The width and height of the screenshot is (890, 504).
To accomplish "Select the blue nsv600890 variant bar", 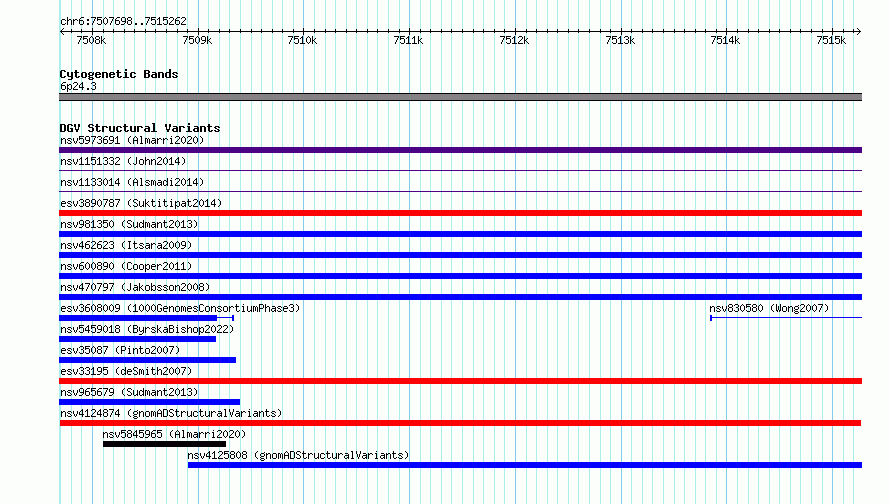I will tap(460, 276).
